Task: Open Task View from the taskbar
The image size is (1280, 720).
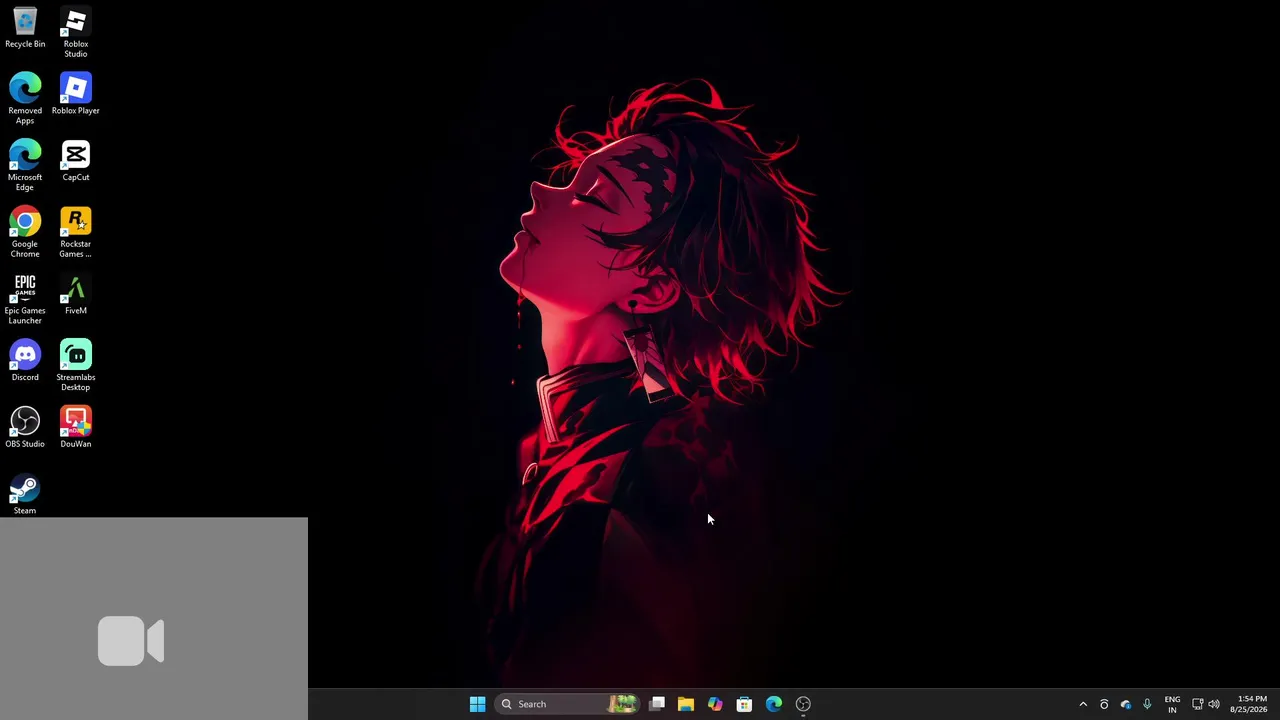Action: tap(657, 704)
